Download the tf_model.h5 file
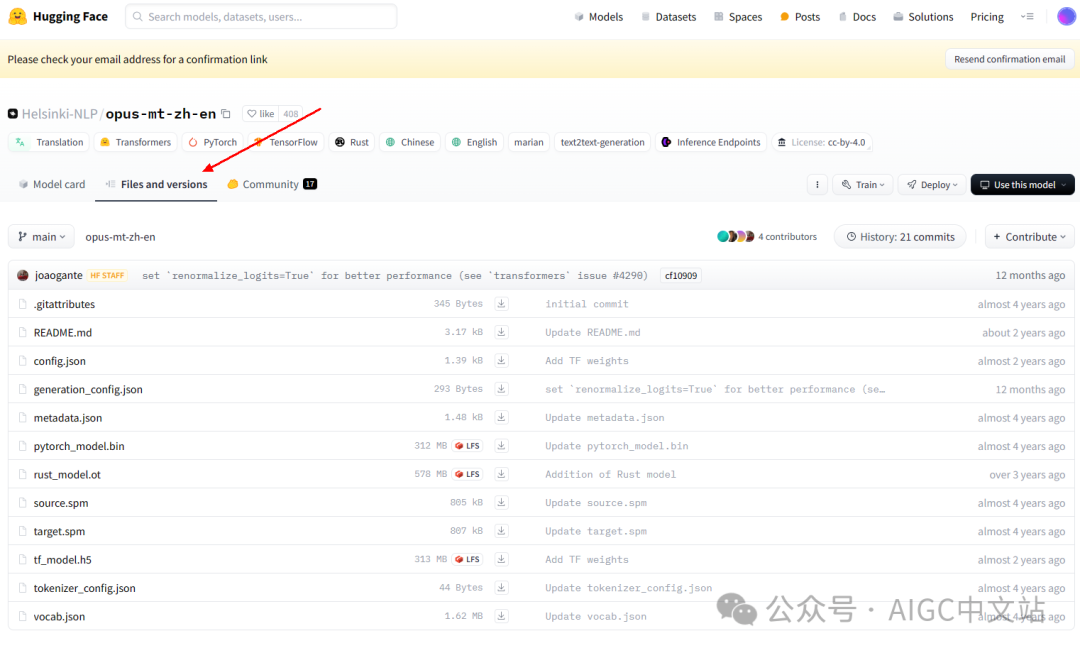The width and height of the screenshot is (1080, 653). pyautogui.click(x=501, y=559)
